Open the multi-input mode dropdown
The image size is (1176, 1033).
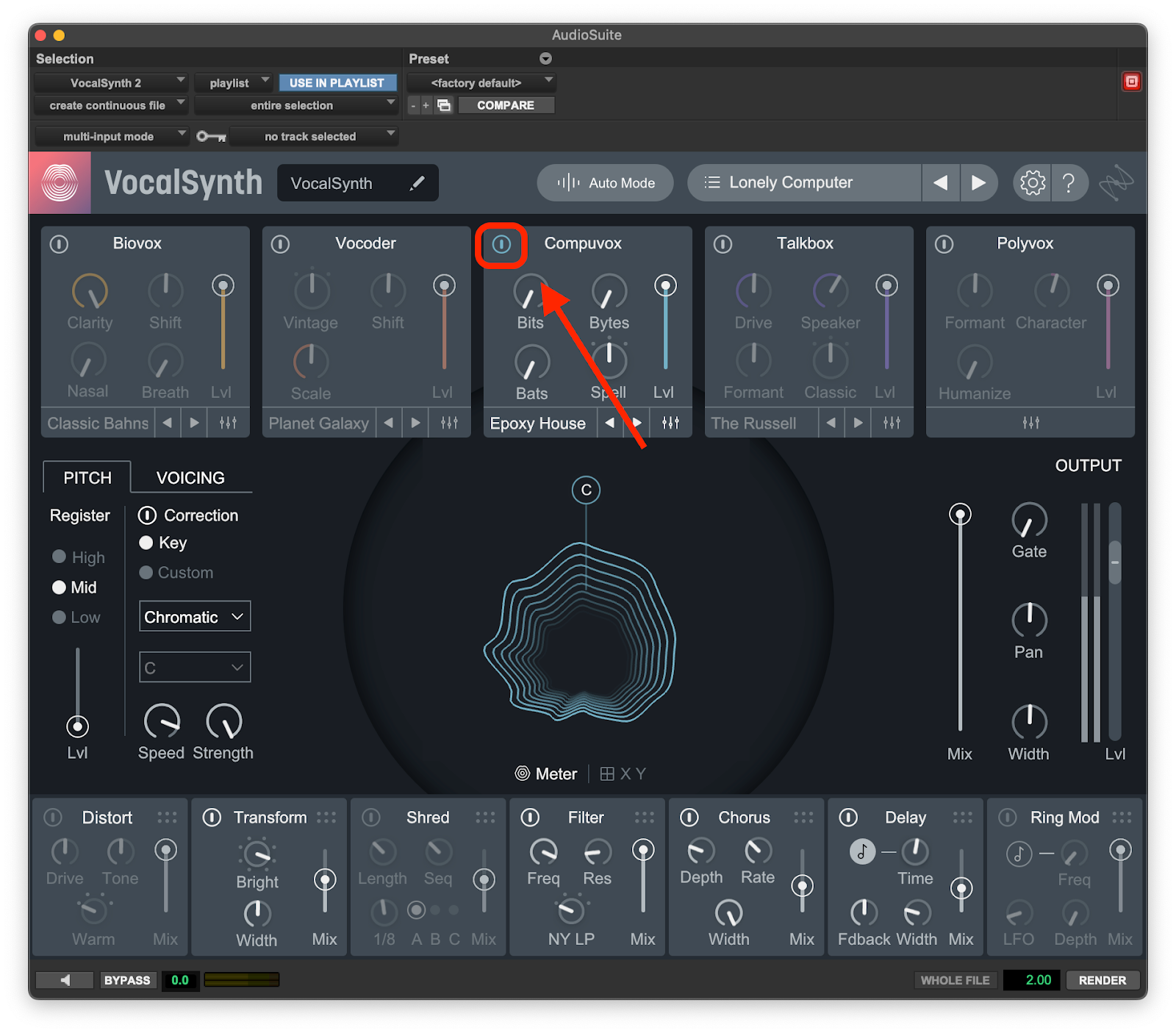pyautogui.click(x=111, y=136)
